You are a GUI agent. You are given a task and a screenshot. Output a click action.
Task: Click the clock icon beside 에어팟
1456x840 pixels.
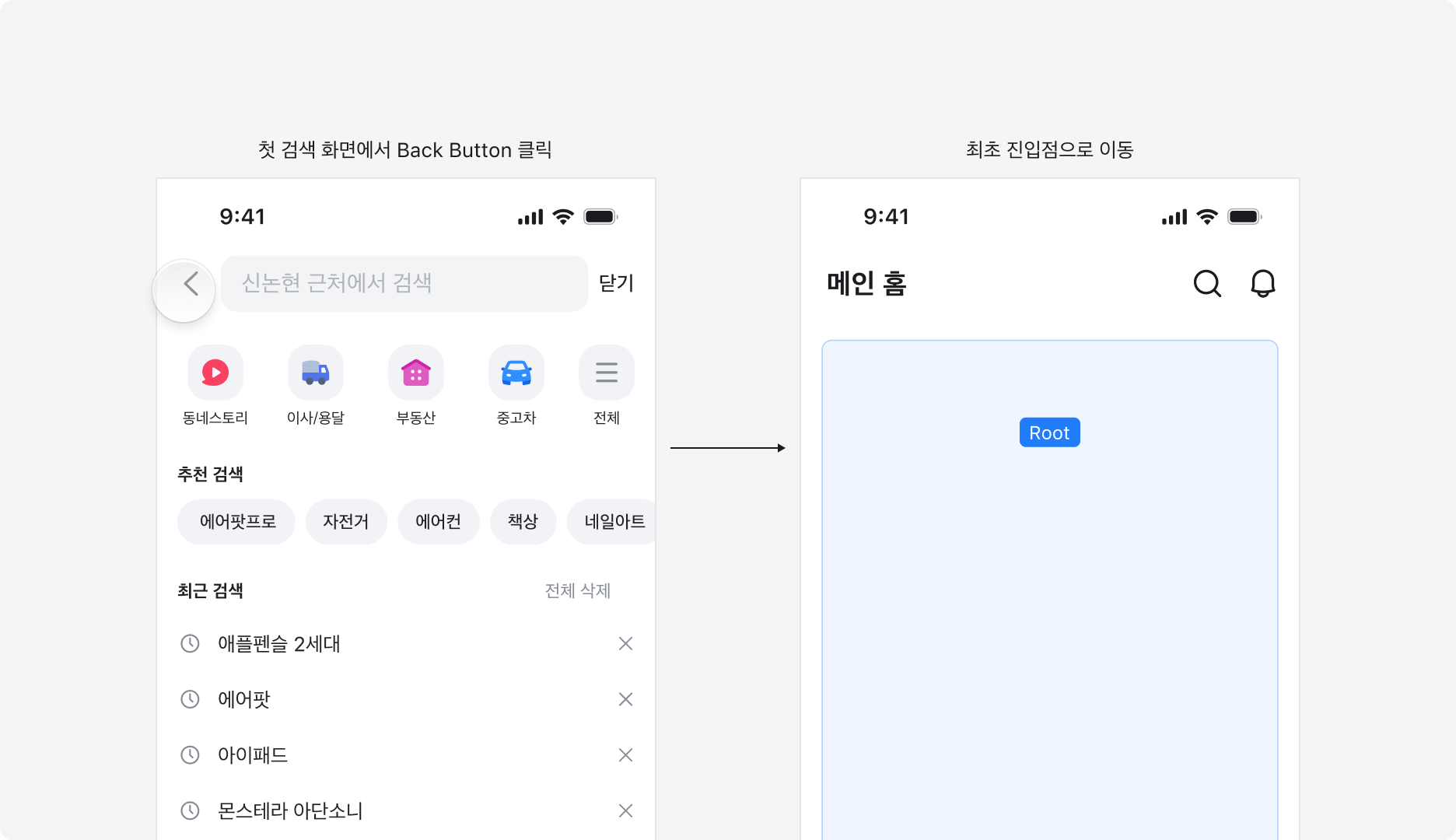[x=190, y=699]
